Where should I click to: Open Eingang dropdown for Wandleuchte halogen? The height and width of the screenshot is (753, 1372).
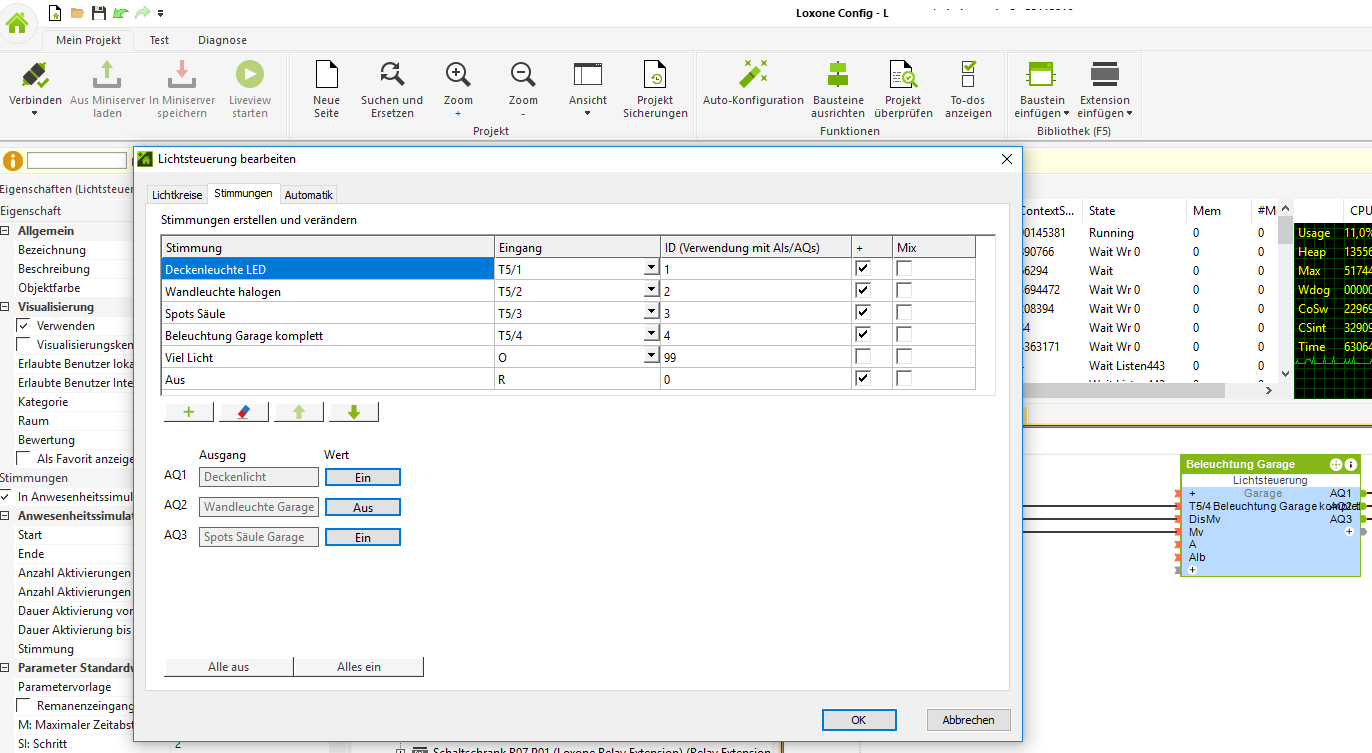(651, 291)
